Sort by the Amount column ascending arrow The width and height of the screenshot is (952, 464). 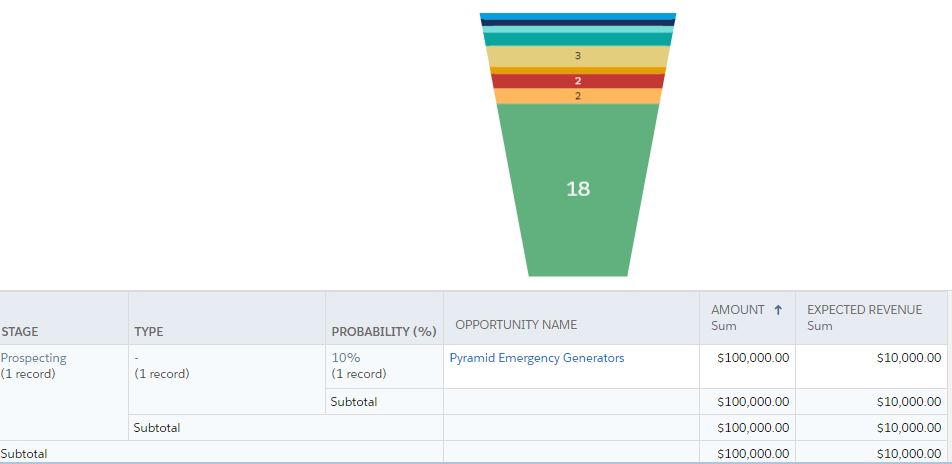(x=778, y=310)
